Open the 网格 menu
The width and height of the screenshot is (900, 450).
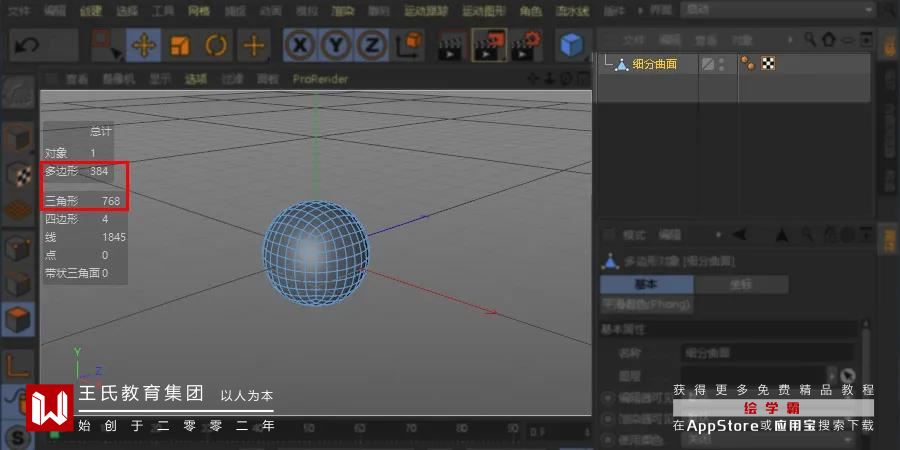pyautogui.click(x=199, y=10)
